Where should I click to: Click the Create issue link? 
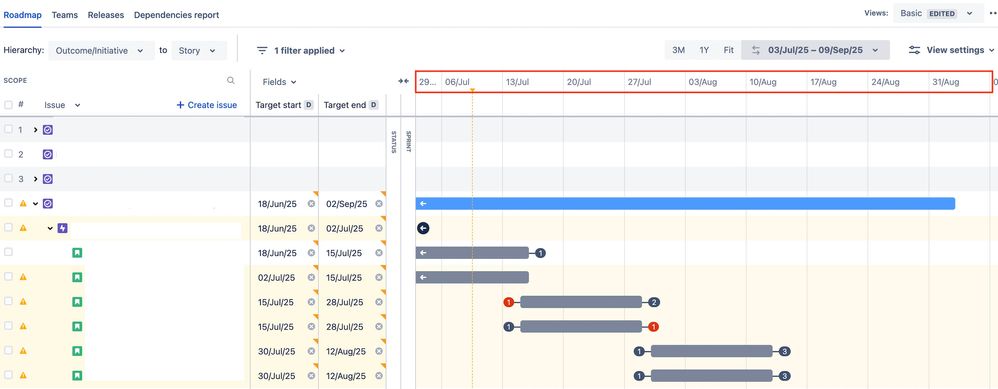tap(207, 105)
